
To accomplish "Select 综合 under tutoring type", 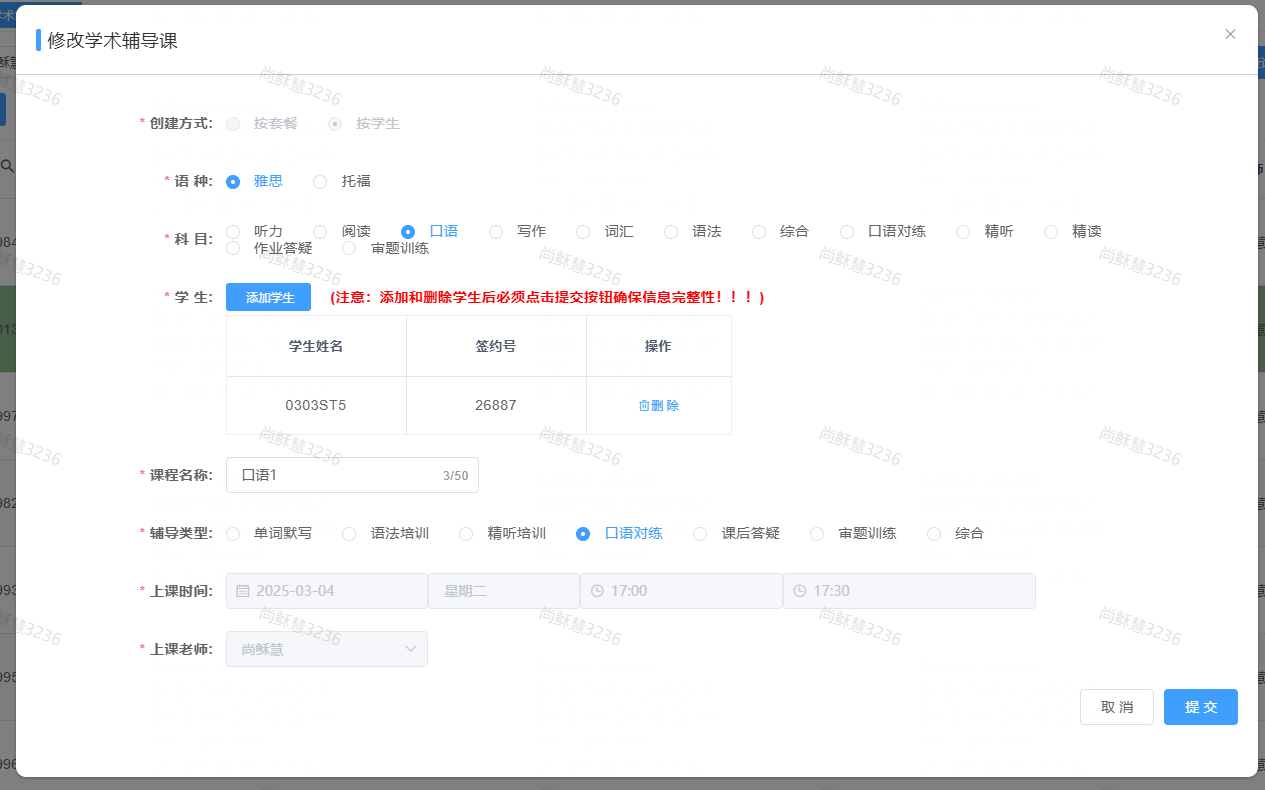I will tap(934, 534).
